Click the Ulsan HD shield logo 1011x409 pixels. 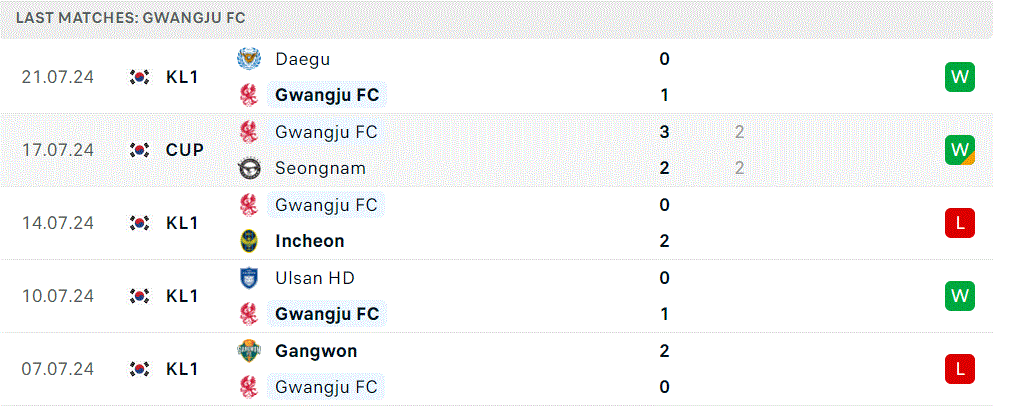coord(248,278)
